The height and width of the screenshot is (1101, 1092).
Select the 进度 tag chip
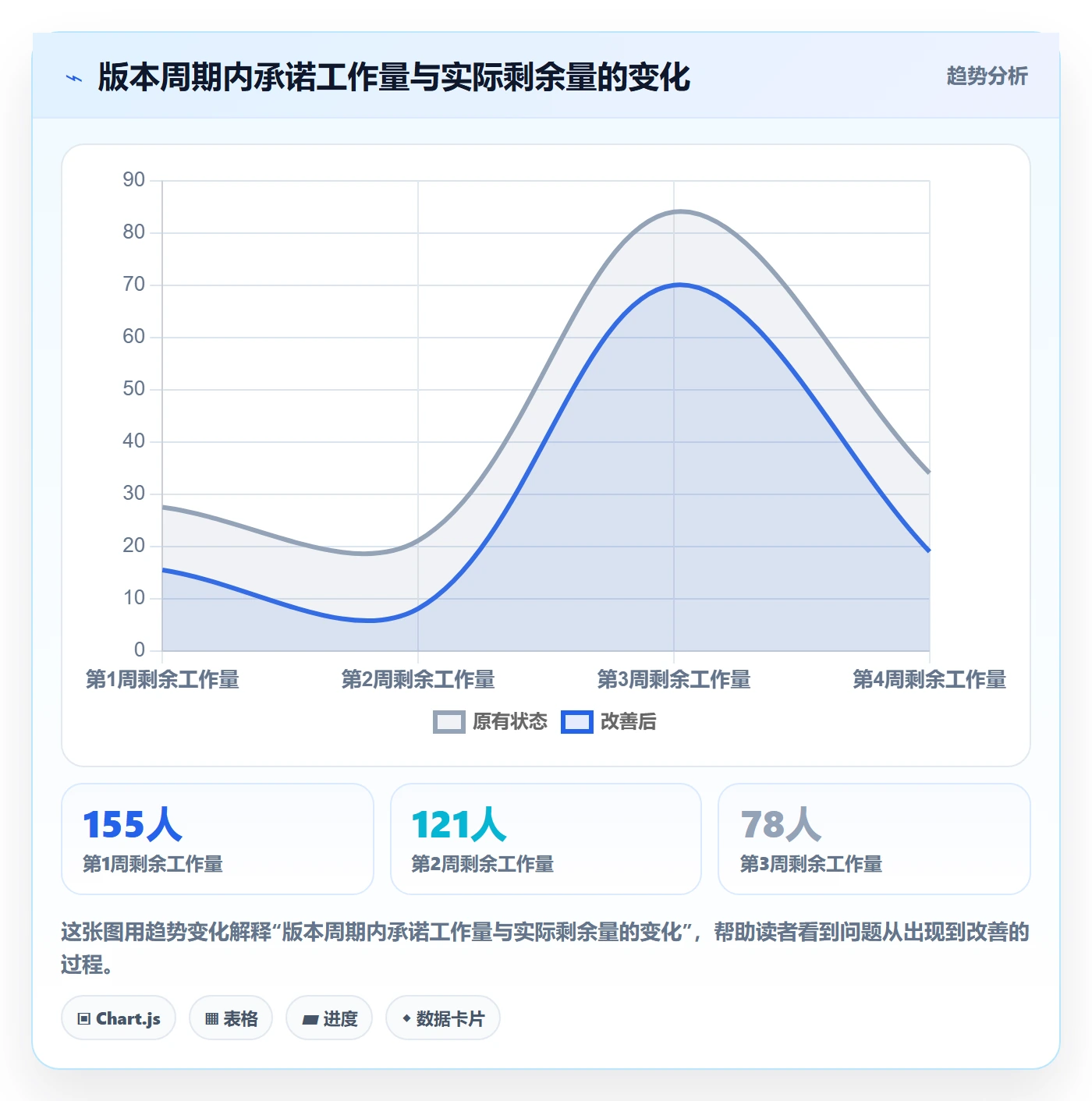click(329, 1018)
